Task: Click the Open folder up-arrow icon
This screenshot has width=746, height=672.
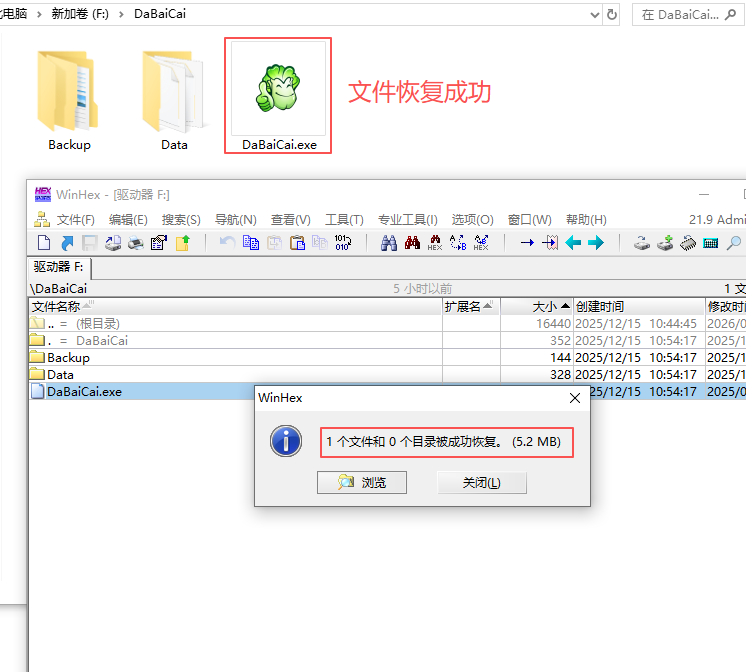Action: coord(182,243)
